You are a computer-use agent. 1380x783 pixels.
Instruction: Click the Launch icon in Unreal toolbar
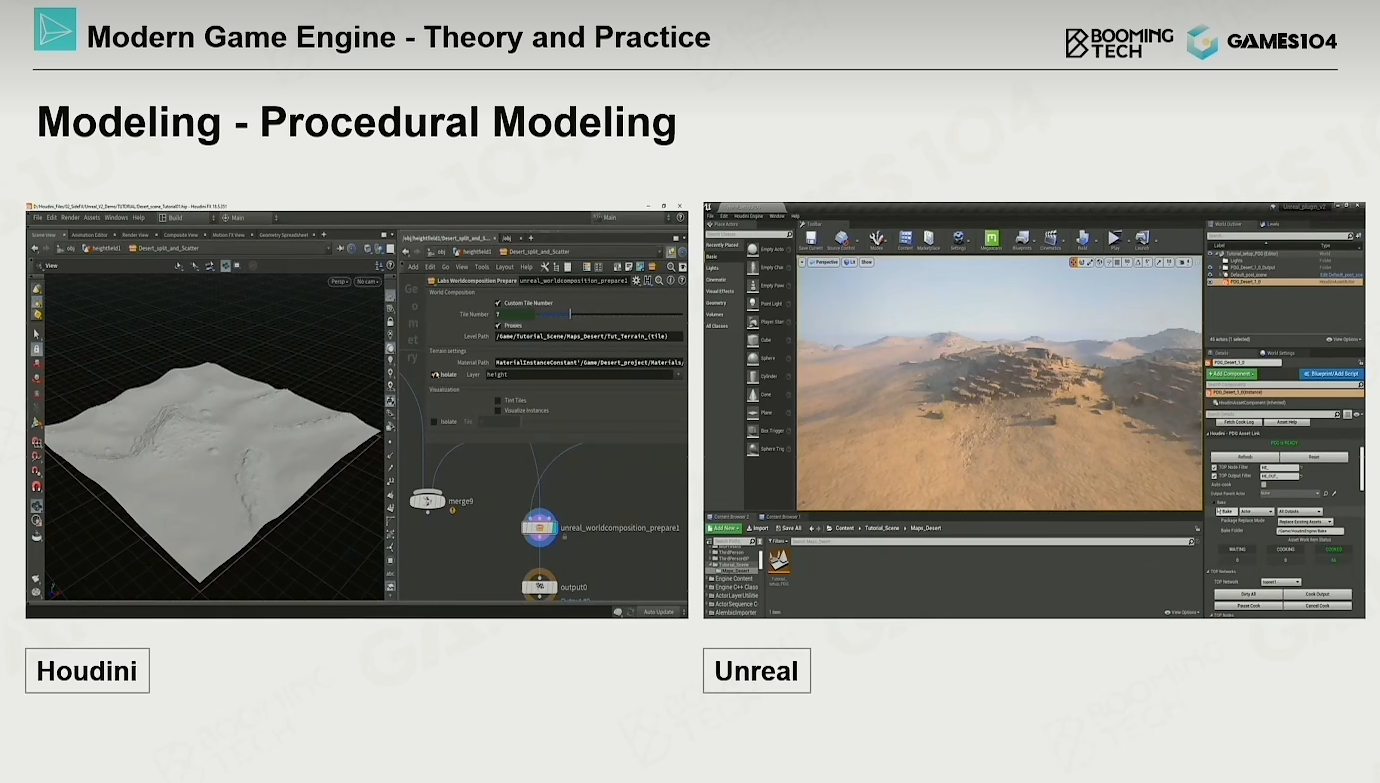click(1142, 238)
